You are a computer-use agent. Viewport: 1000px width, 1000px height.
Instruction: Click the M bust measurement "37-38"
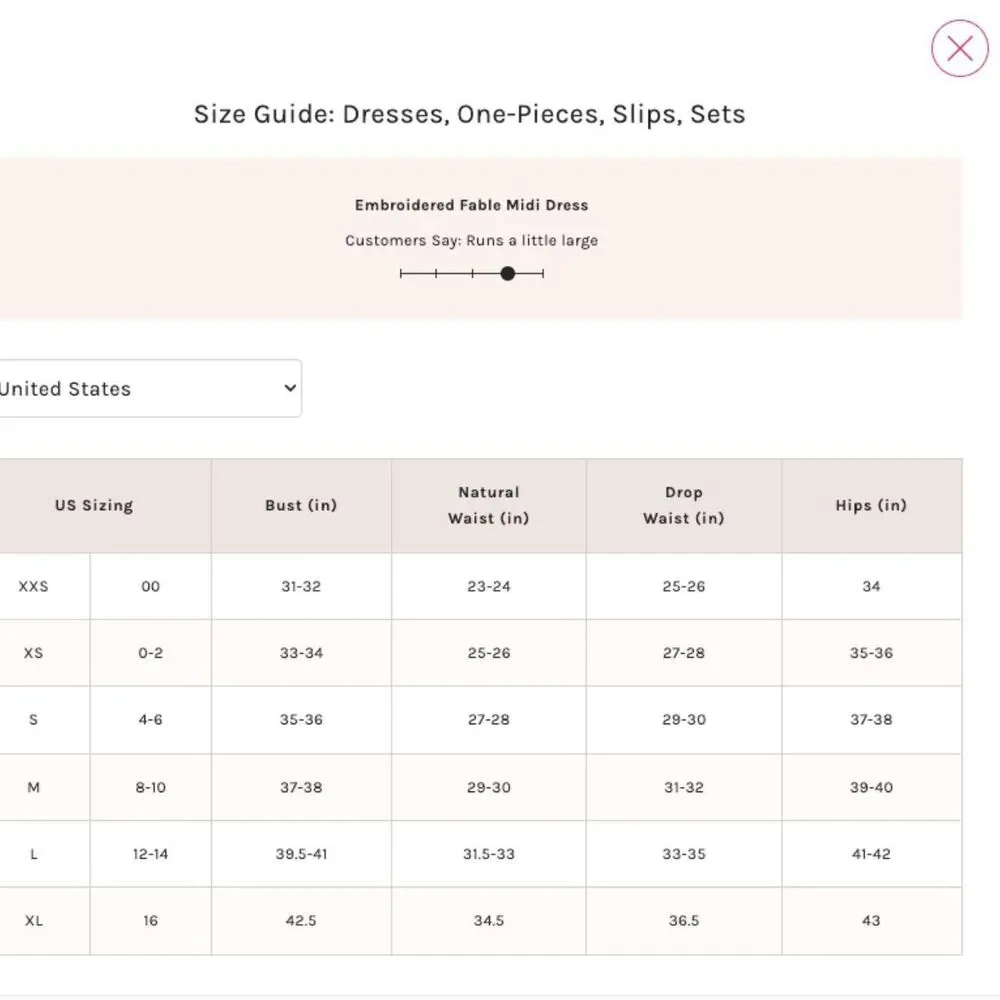click(301, 787)
